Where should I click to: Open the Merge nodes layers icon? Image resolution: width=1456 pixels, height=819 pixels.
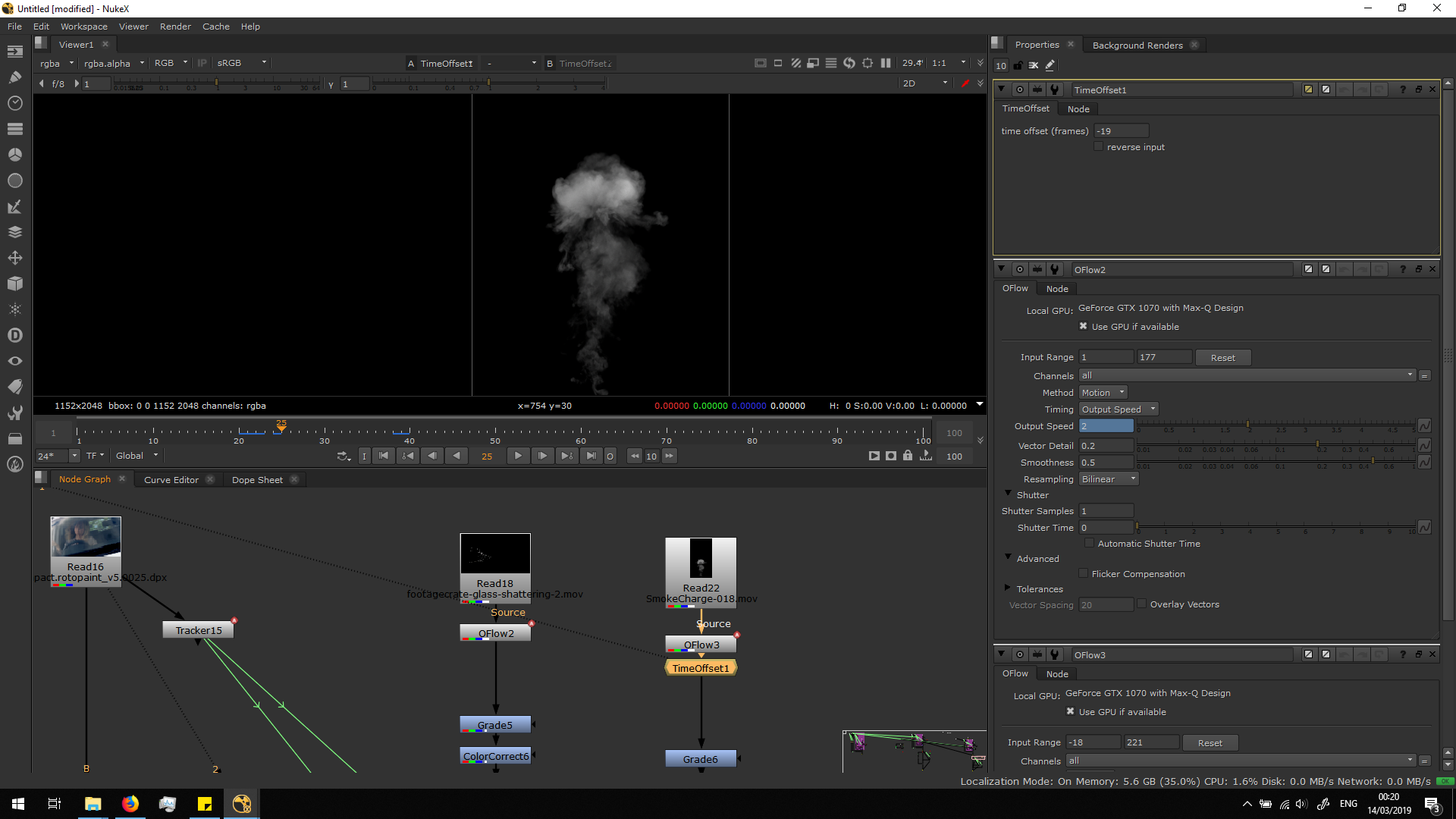click(x=14, y=232)
